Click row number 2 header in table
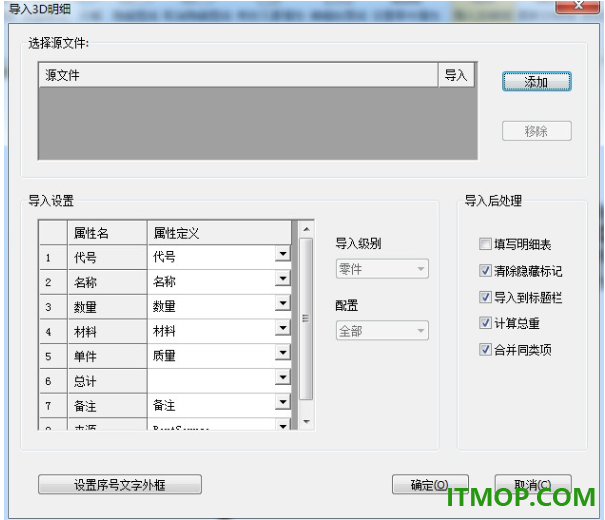Viewport: 605px width, 520px height. 54,282
